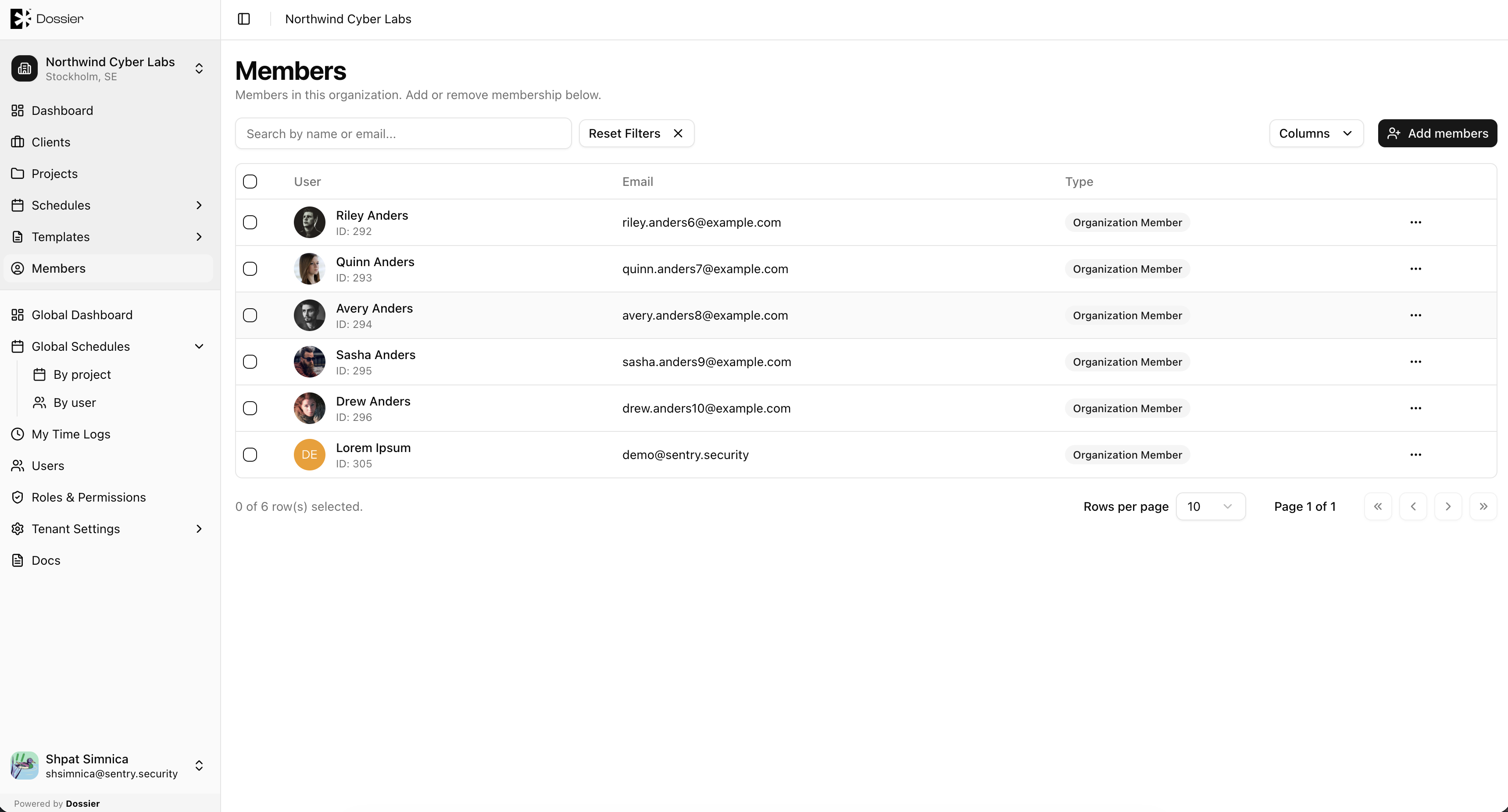1508x812 pixels.
Task: Select the Avery Anders row checkbox
Action: click(250, 315)
